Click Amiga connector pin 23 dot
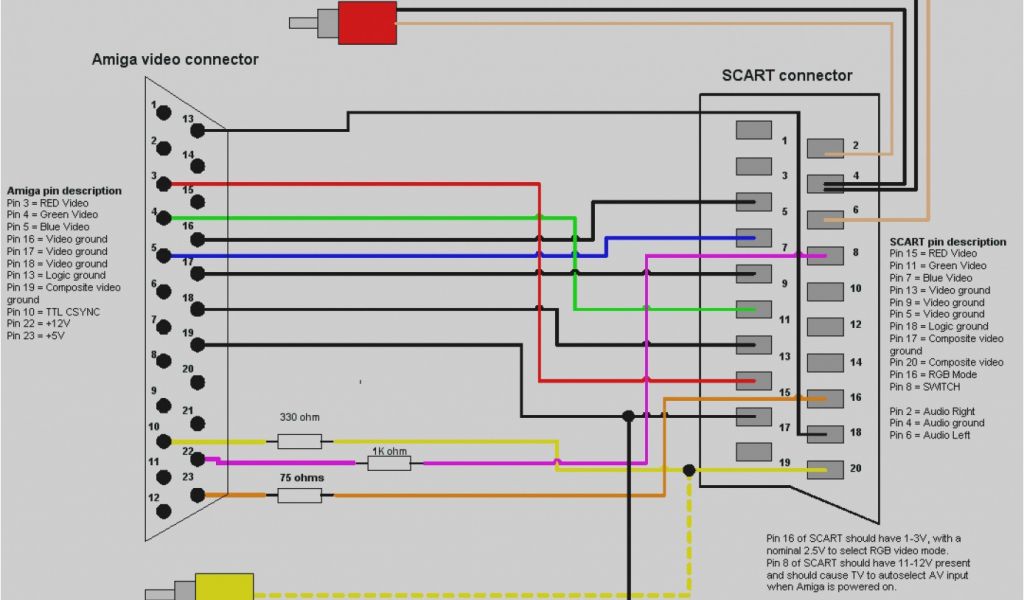 pyautogui.click(x=198, y=495)
